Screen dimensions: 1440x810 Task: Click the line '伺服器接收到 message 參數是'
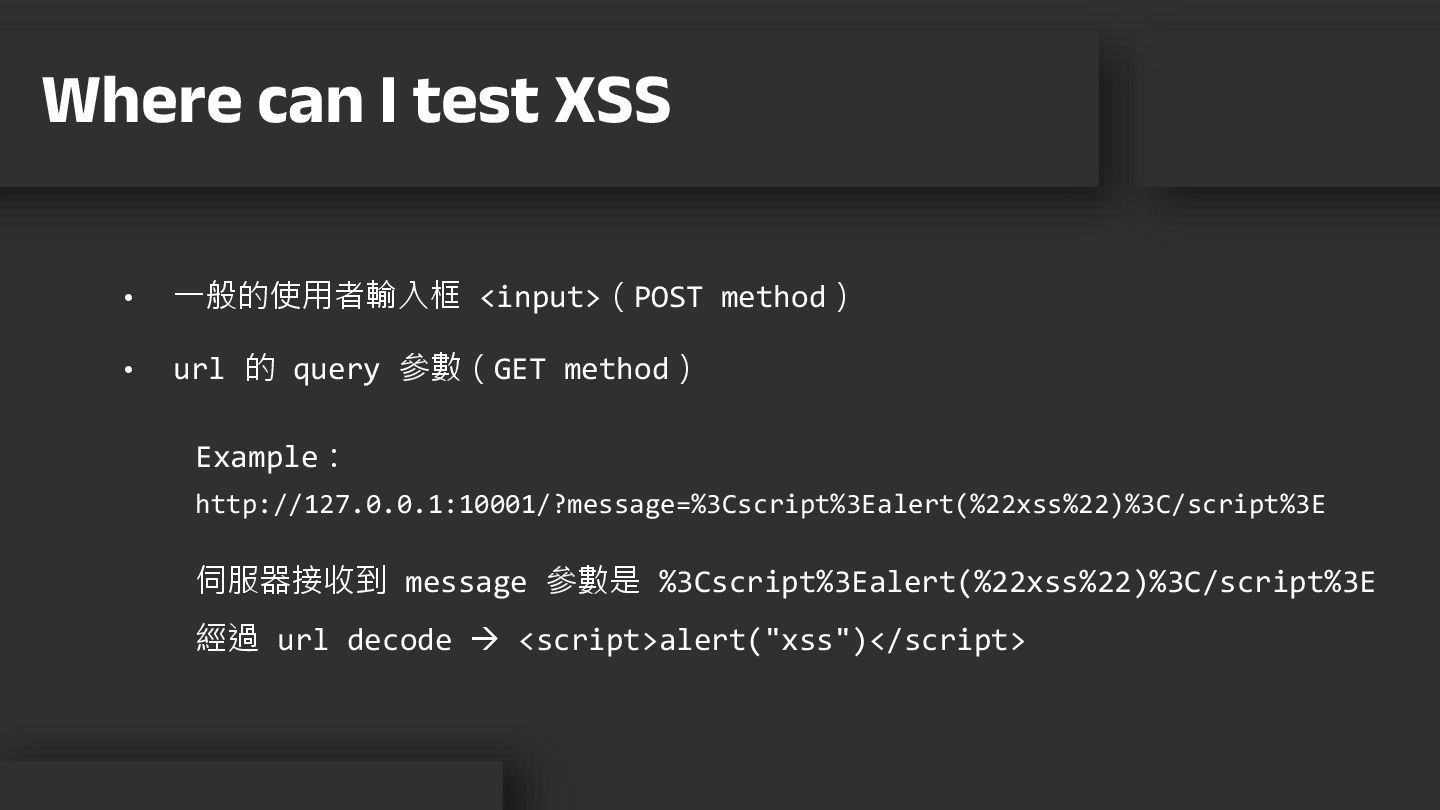pyautogui.click(x=418, y=581)
